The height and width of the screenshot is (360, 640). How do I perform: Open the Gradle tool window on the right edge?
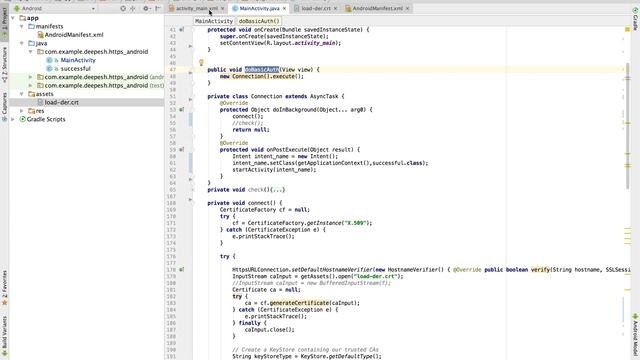(x=636, y=18)
